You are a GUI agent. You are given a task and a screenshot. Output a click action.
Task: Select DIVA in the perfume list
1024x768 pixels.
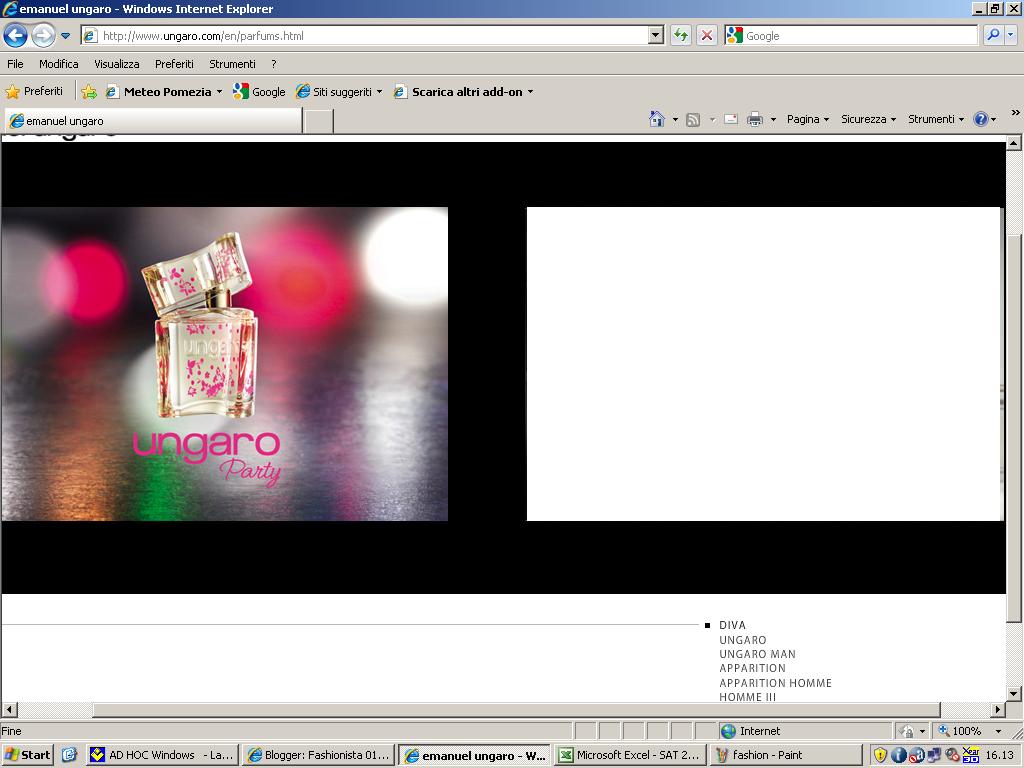(x=732, y=625)
